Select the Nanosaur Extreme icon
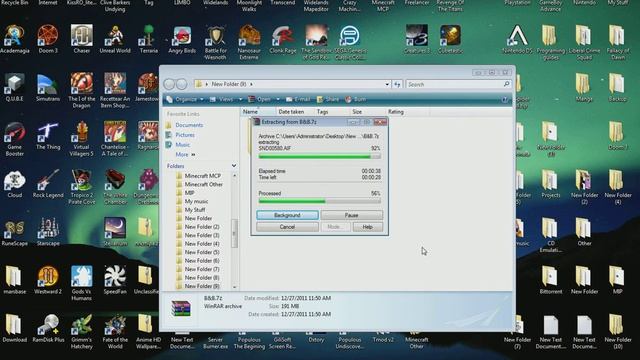The width and height of the screenshot is (640, 360). [x=249, y=42]
